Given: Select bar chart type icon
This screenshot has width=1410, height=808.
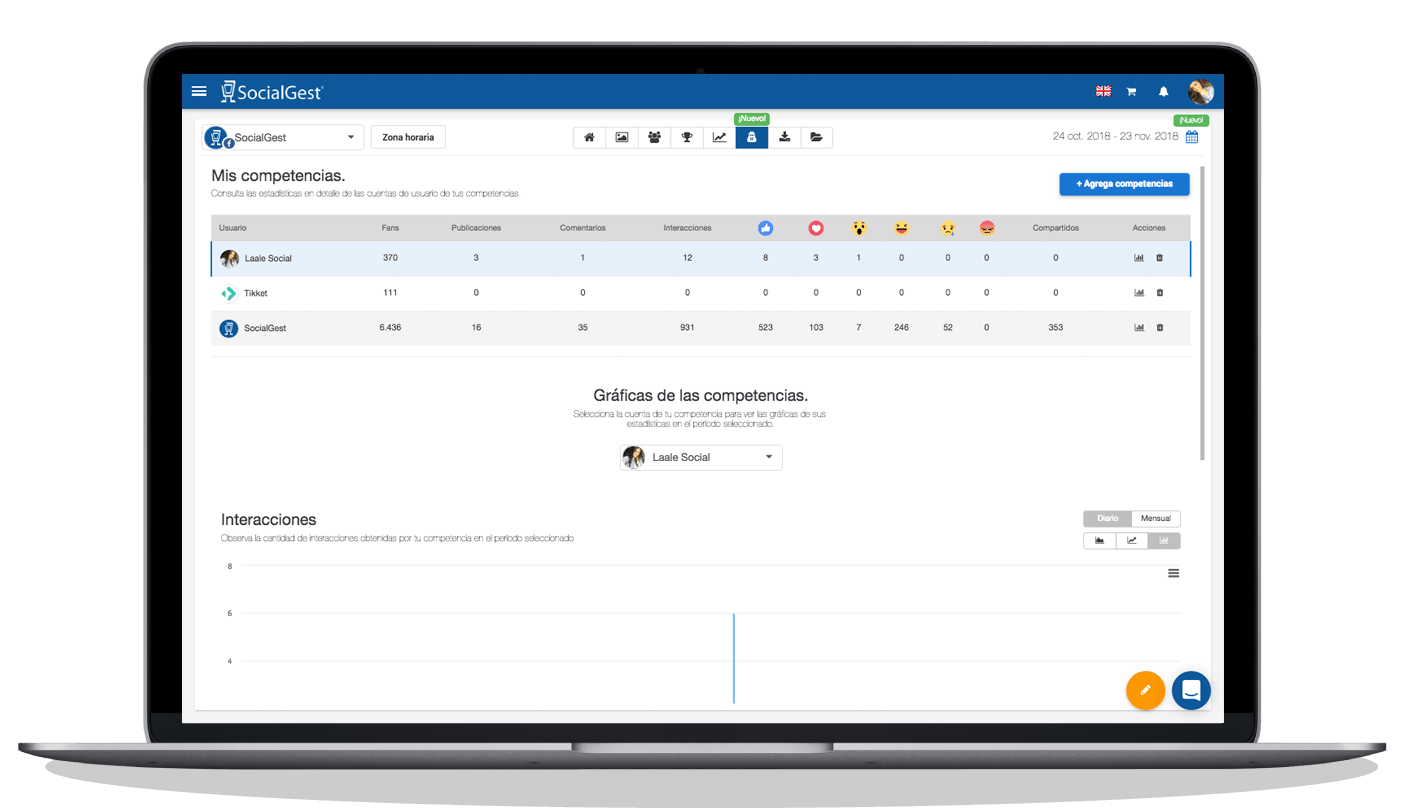Looking at the screenshot, I should [1164, 541].
